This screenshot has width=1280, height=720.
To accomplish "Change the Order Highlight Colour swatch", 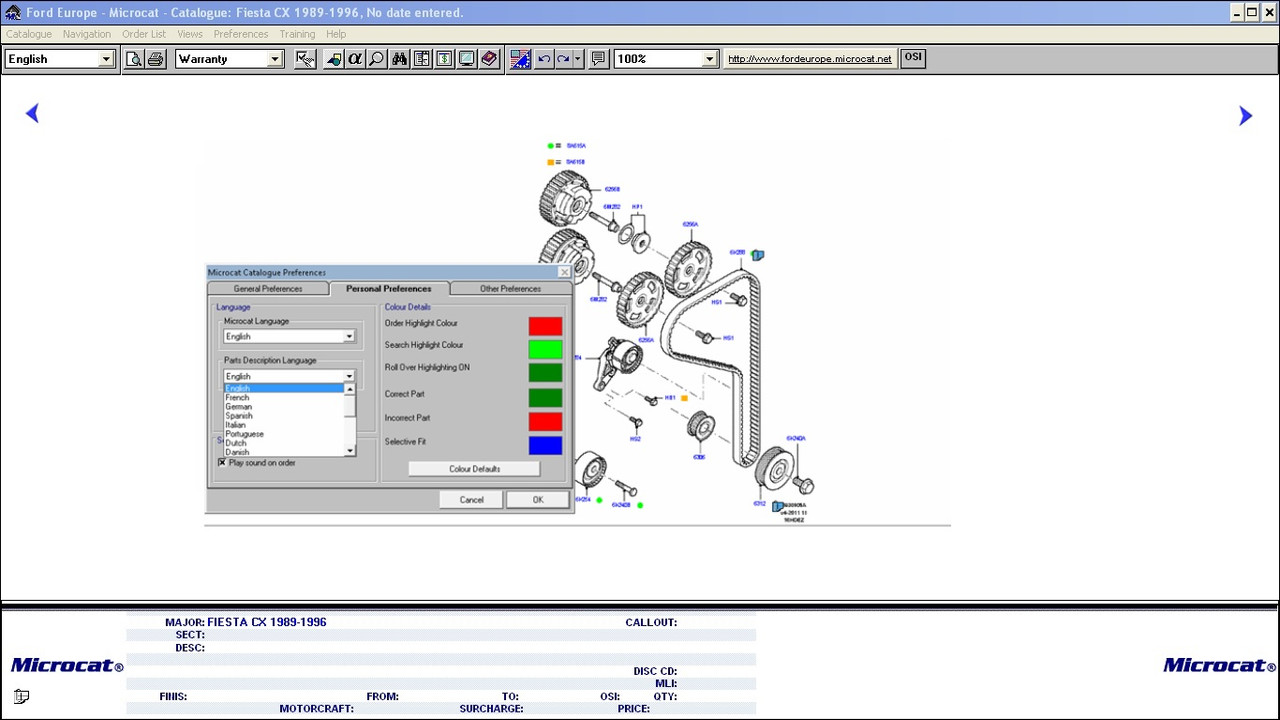I will pyautogui.click(x=545, y=326).
